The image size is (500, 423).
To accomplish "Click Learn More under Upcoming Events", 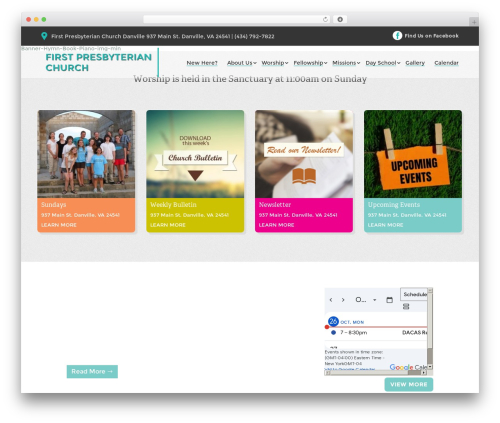I will pyautogui.click(x=385, y=225).
